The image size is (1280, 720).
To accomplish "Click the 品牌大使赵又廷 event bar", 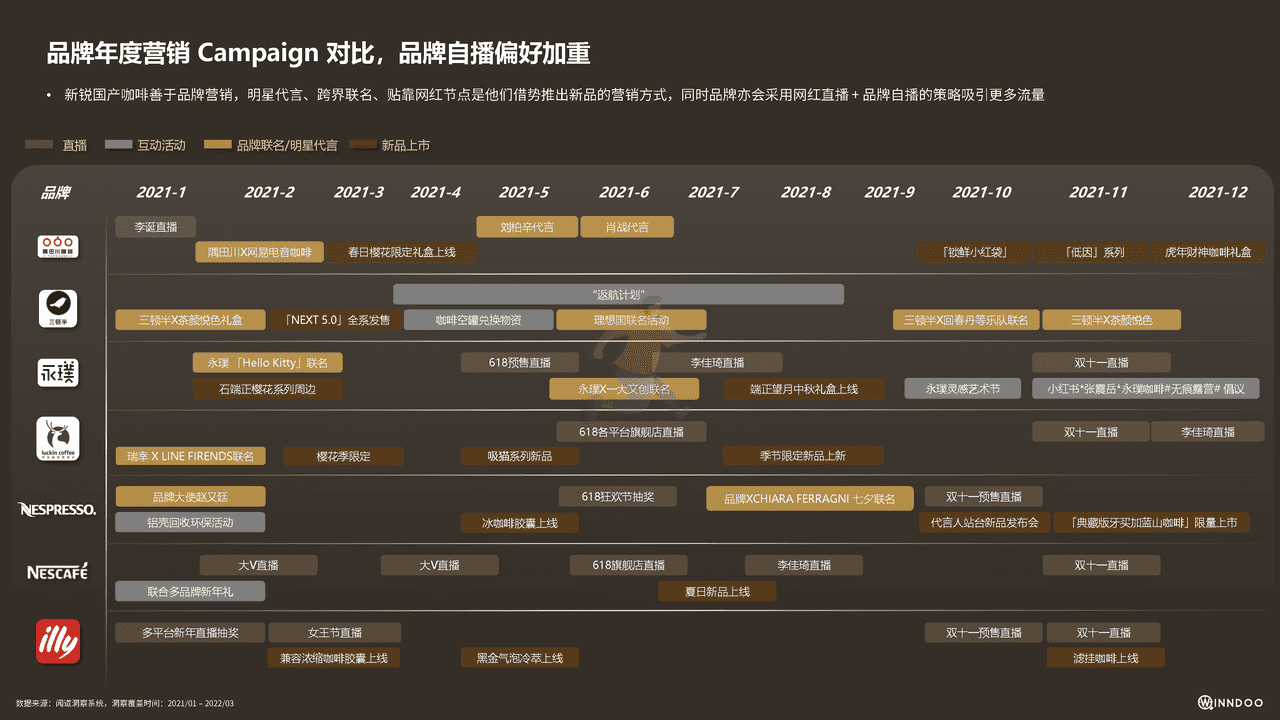I will click(x=191, y=496).
